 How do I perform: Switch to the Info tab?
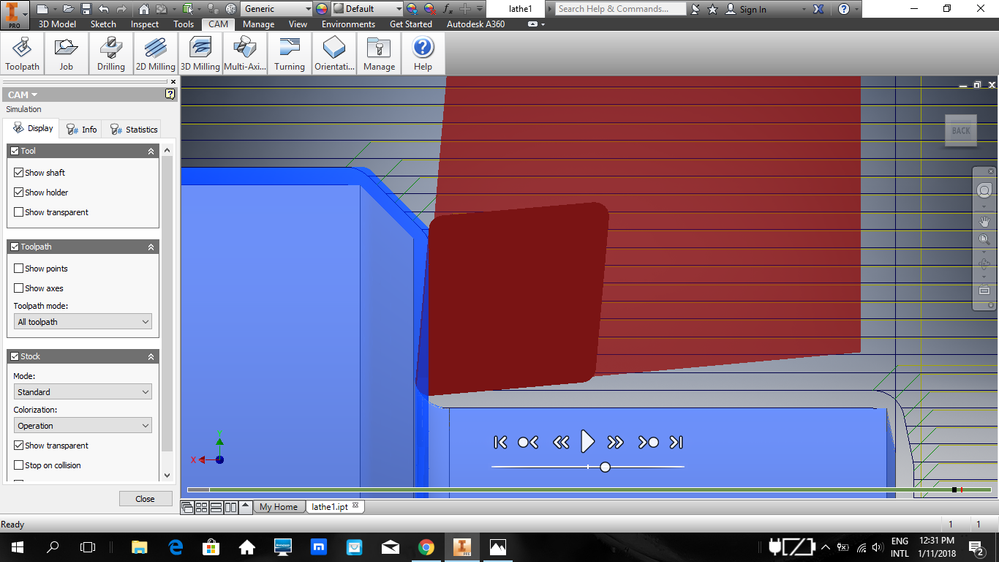click(82, 129)
